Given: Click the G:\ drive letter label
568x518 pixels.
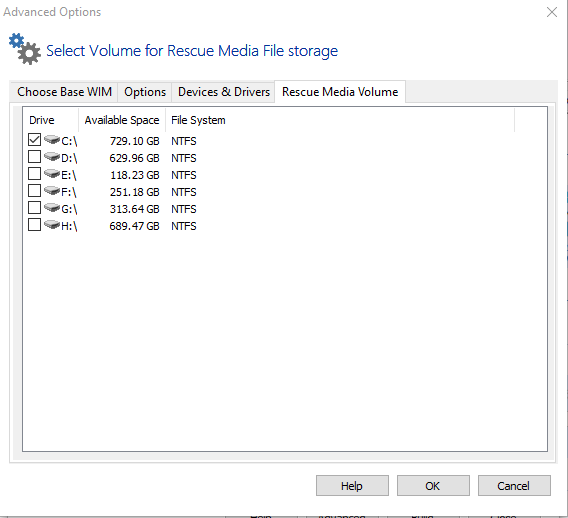Looking at the screenshot, I should pos(69,209).
